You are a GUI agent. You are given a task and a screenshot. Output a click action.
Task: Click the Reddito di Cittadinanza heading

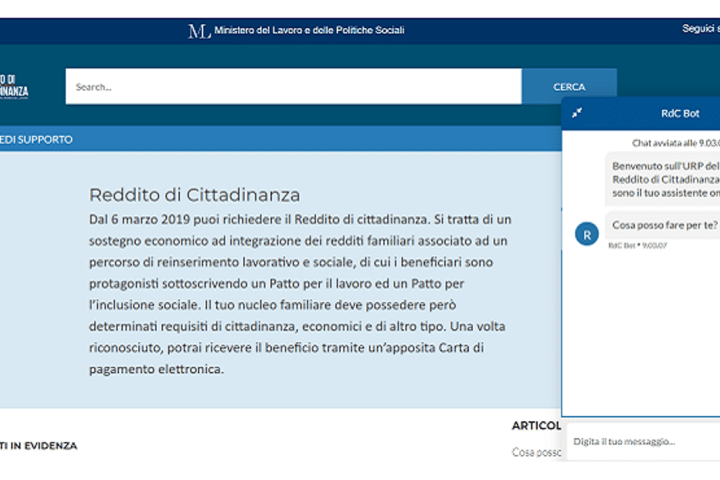tap(194, 194)
